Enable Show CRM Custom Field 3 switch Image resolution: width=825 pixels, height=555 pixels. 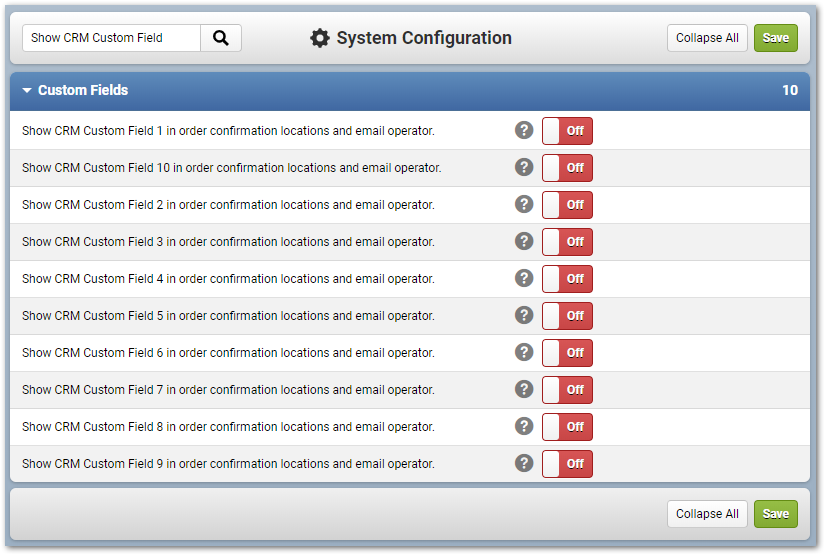coord(567,241)
